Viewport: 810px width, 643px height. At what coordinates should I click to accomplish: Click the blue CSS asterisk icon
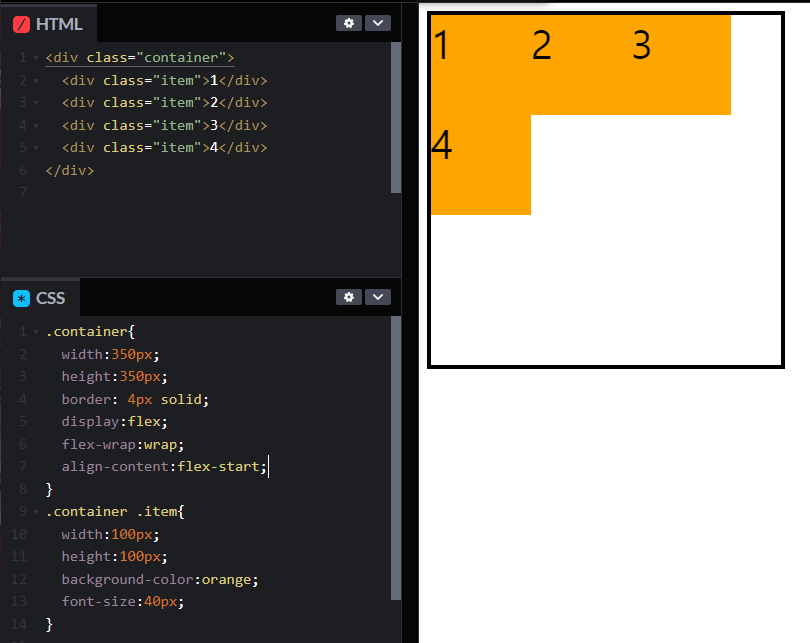tap(21, 298)
